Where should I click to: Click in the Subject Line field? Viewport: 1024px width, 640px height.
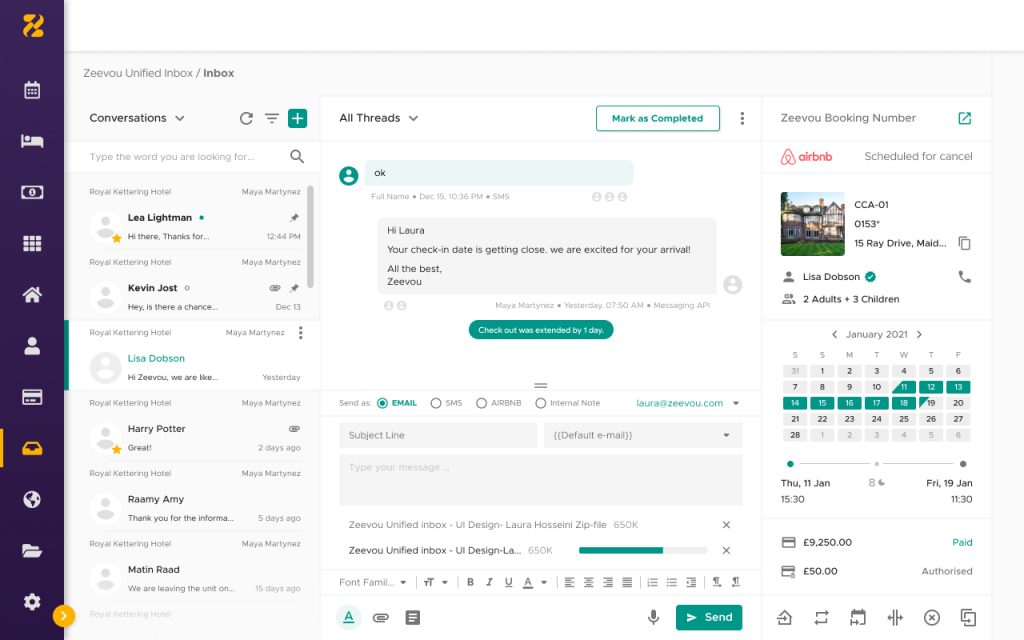438,436
